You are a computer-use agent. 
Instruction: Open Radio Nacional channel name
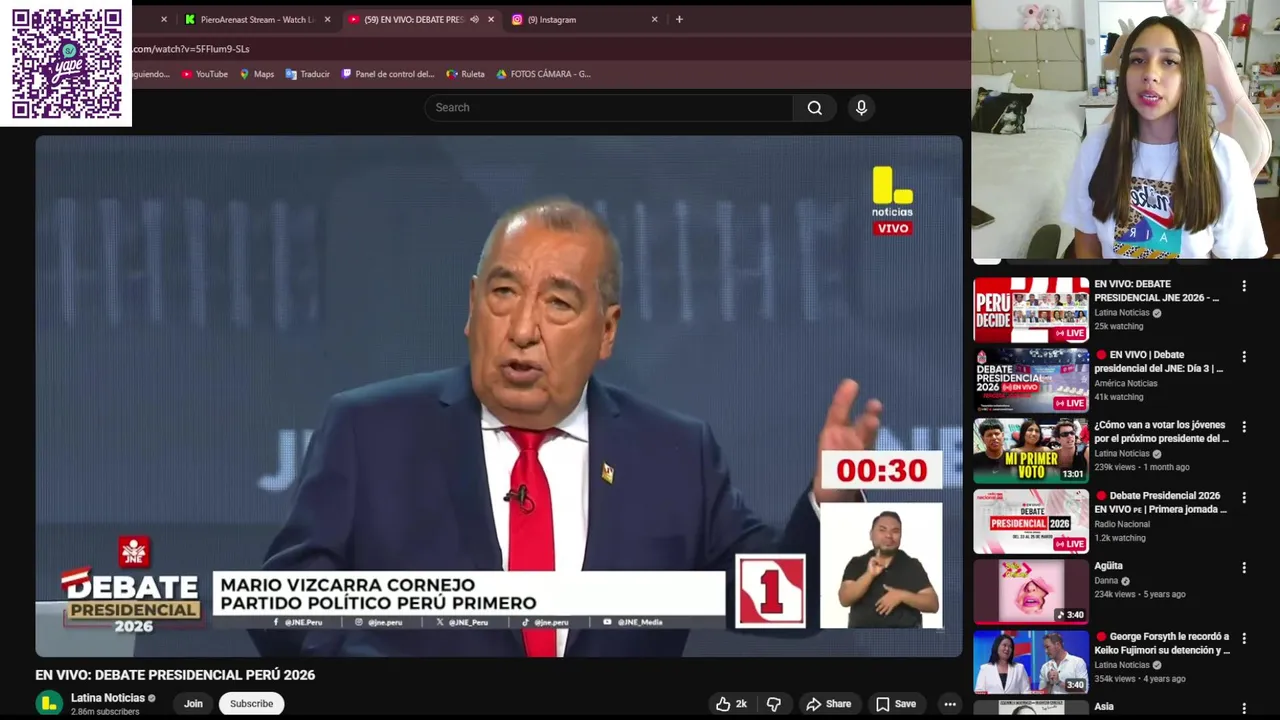pyautogui.click(x=1124, y=524)
